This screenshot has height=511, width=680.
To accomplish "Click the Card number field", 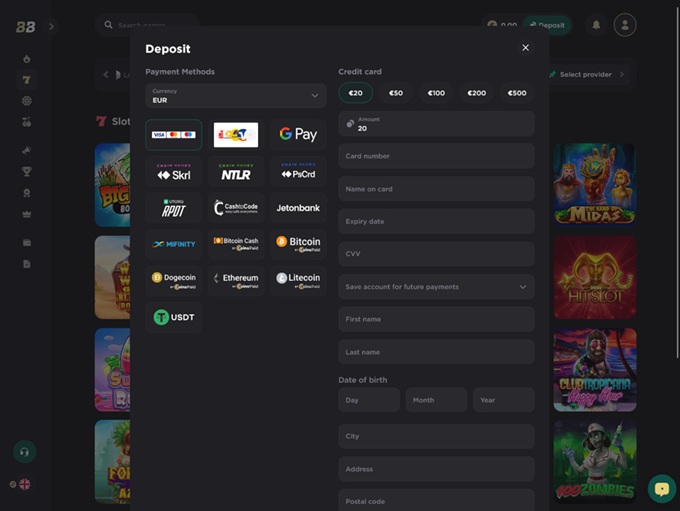I will click(x=436, y=156).
